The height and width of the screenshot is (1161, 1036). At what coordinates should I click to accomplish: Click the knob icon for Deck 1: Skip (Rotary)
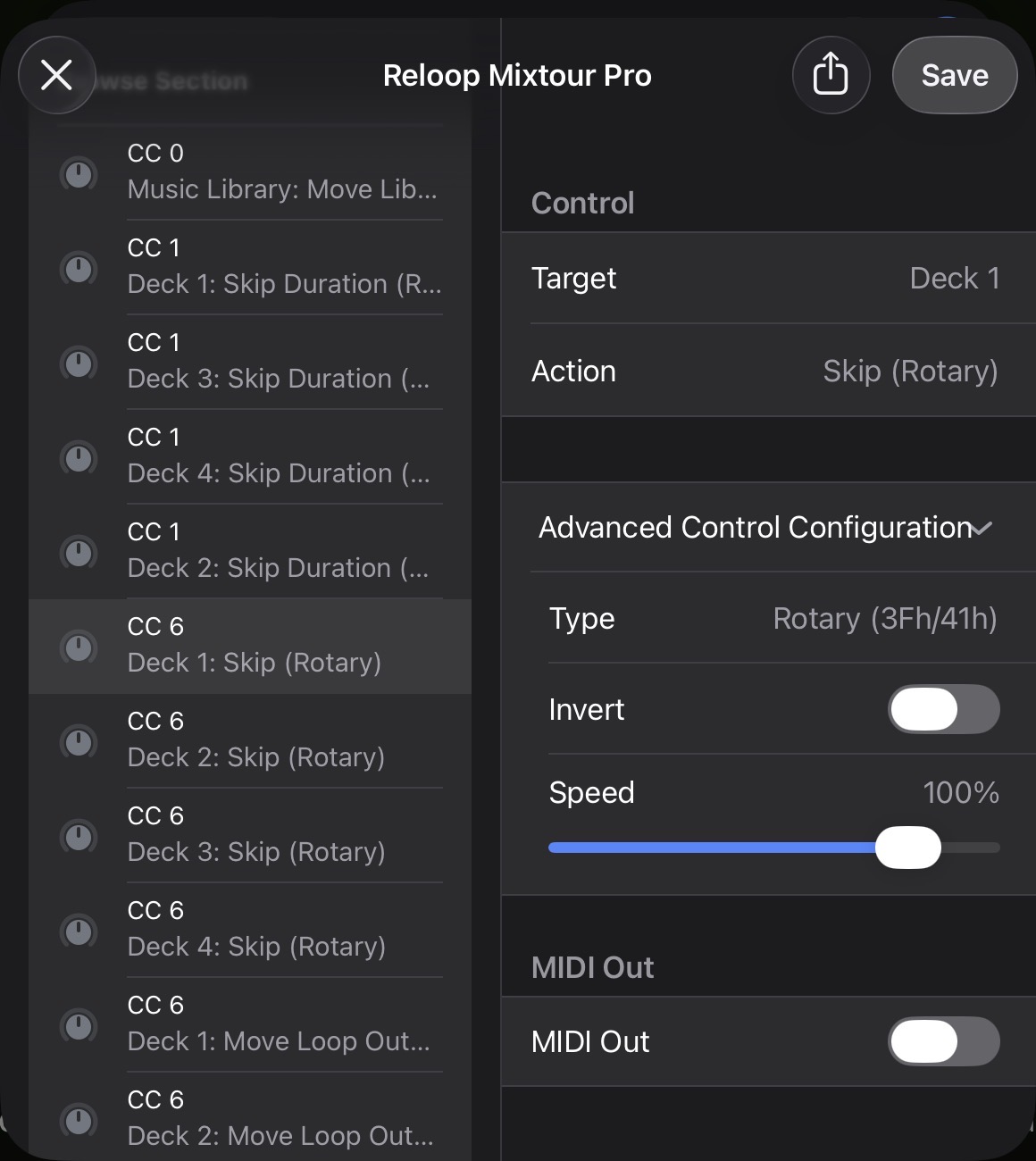pyautogui.click(x=79, y=647)
